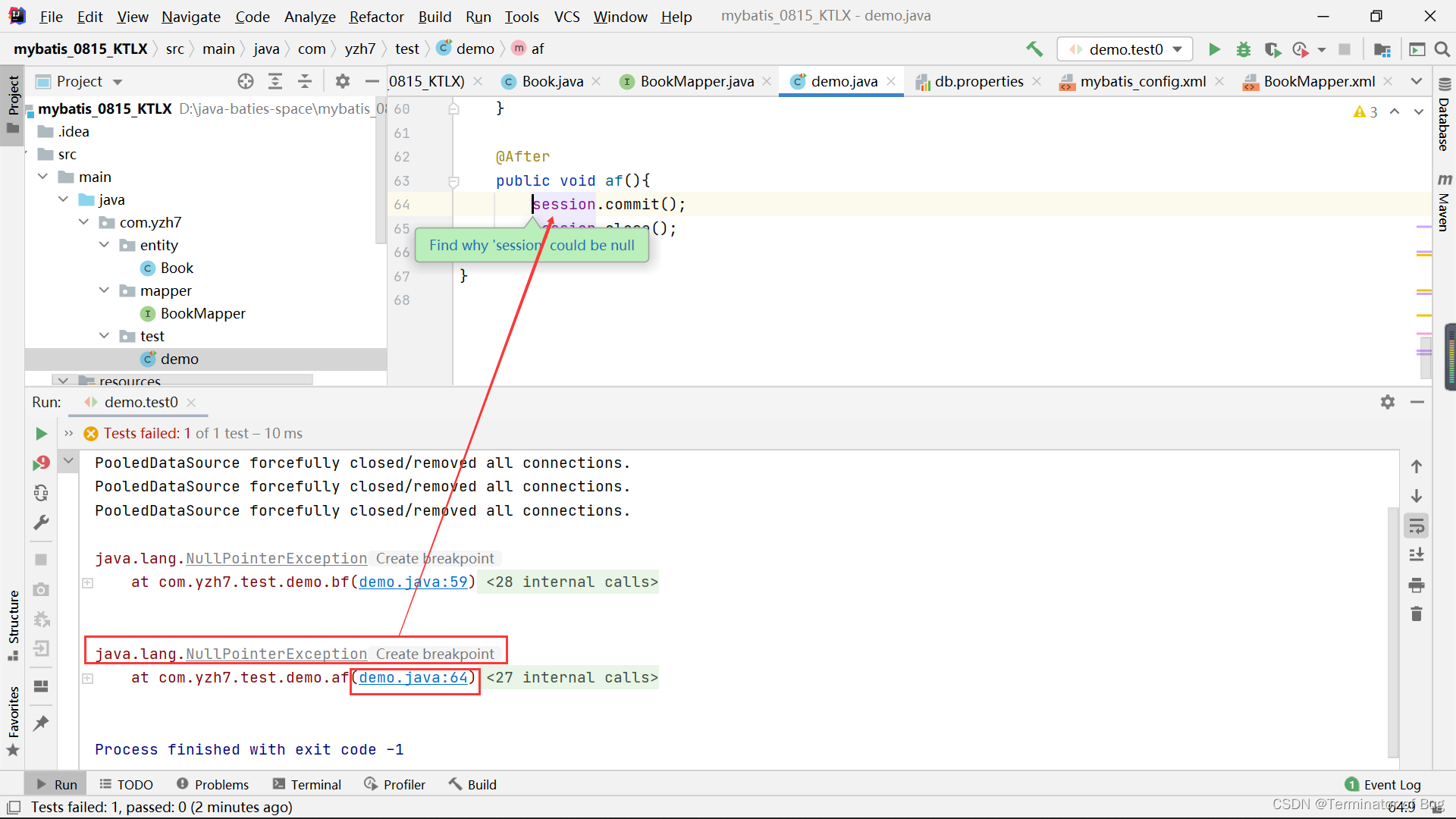Click the Settings gear icon in Run panel

tap(1388, 401)
